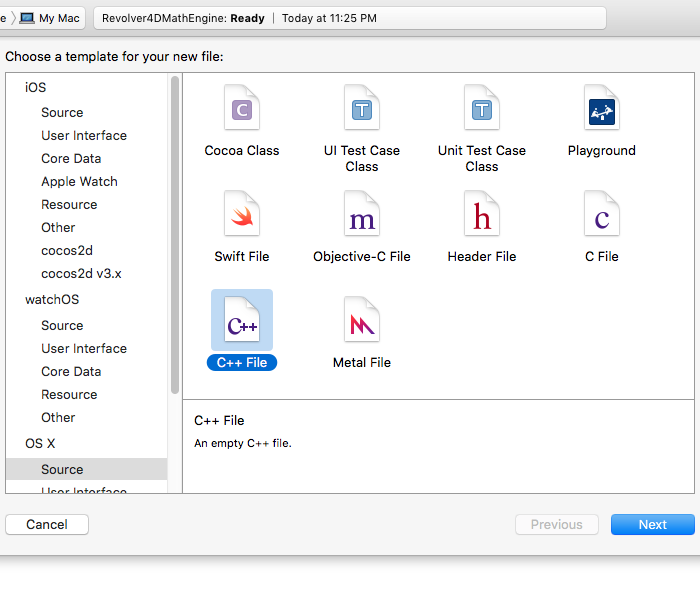This screenshot has width=700, height=601.
Task: Select the My Mac run destination
Action: (x=50, y=18)
